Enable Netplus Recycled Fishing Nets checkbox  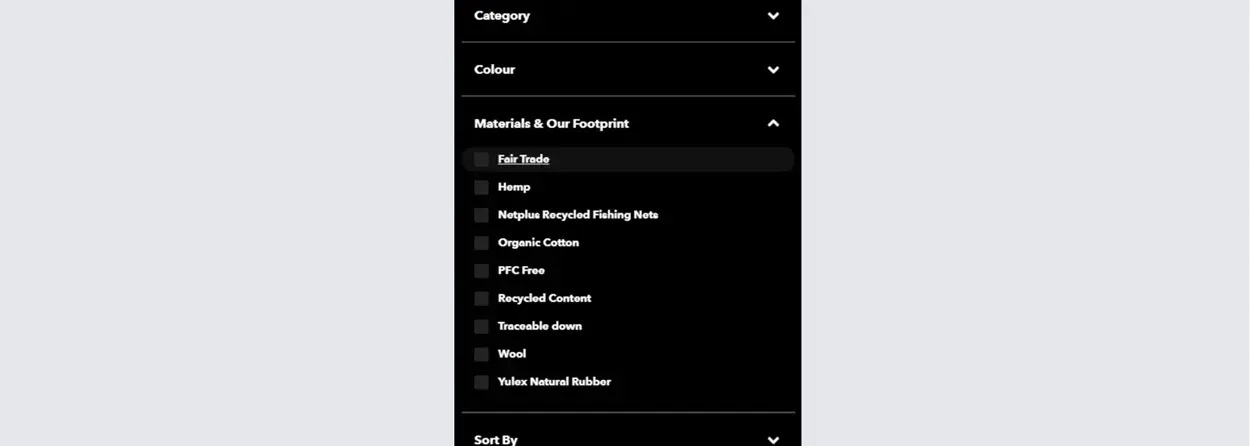pyautogui.click(x=481, y=215)
